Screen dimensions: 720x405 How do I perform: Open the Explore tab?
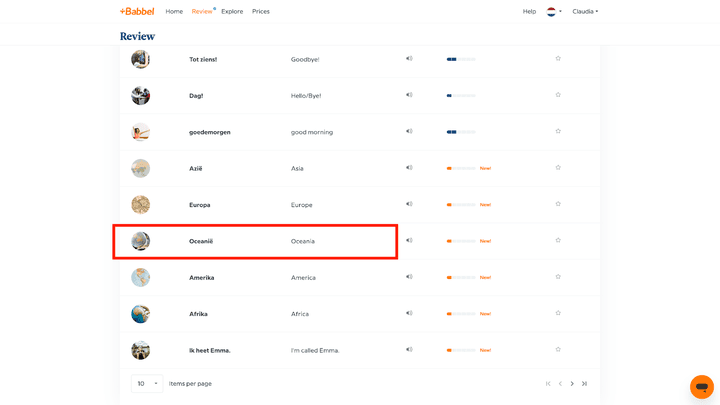(x=232, y=12)
